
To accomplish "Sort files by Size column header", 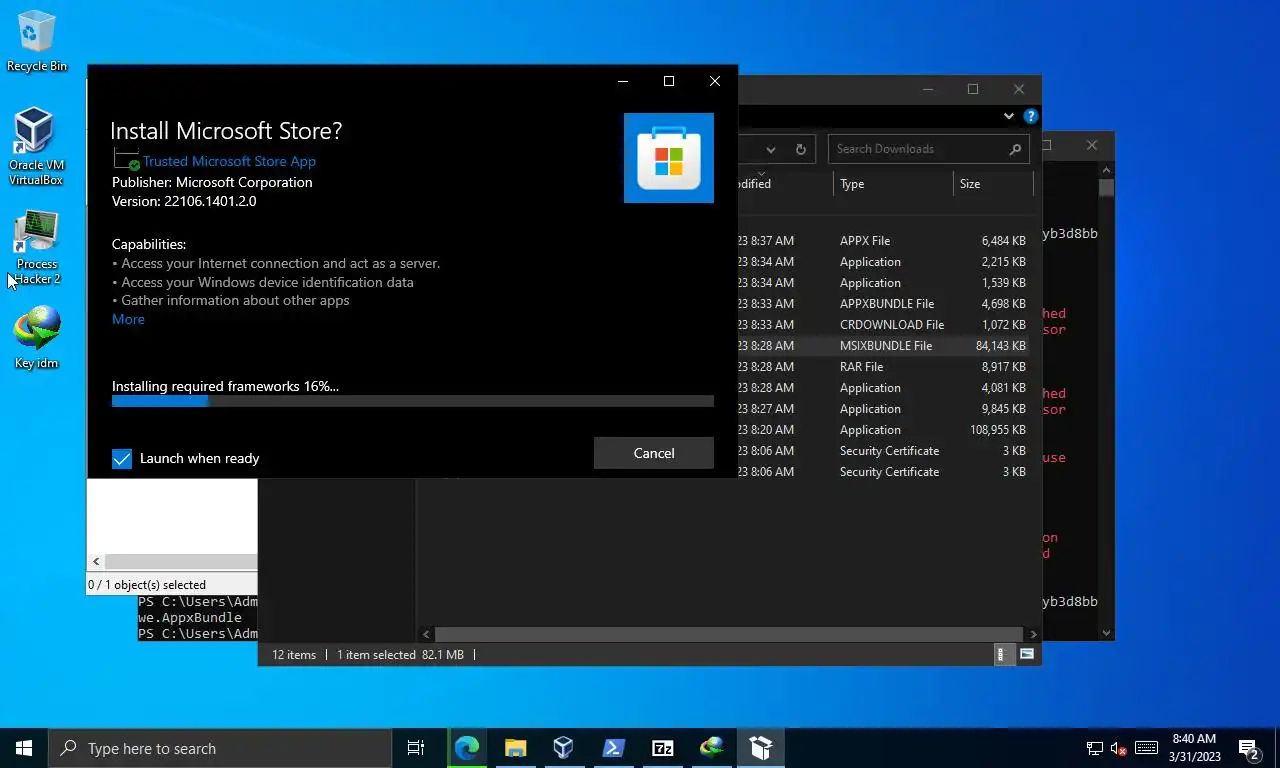I will 993,184.
